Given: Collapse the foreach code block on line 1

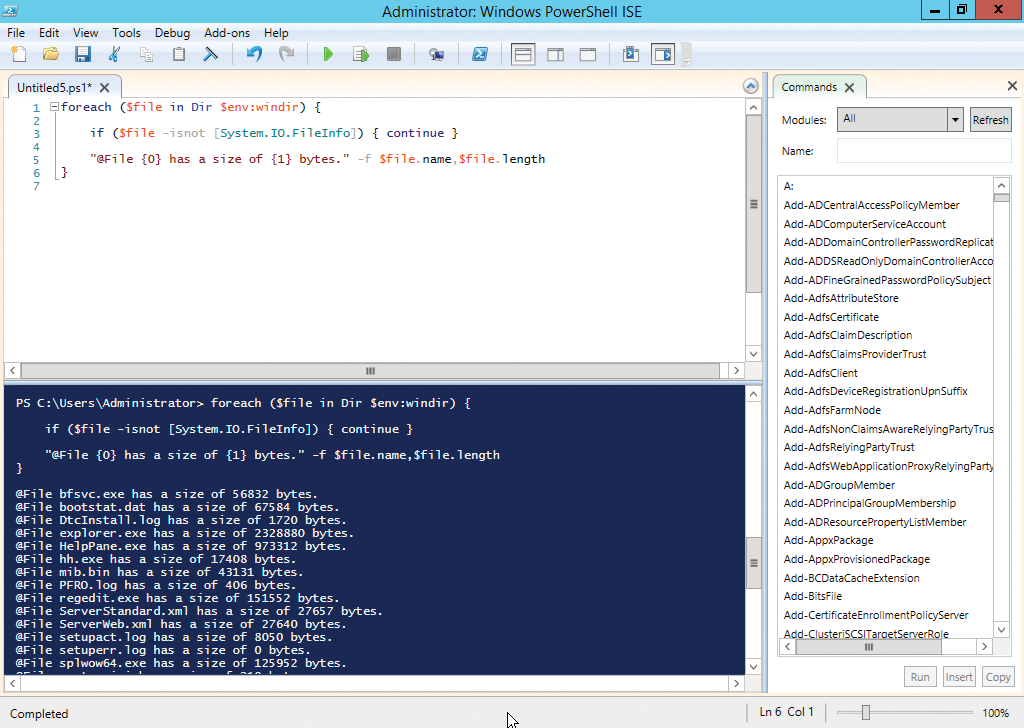Looking at the screenshot, I should tap(54, 107).
